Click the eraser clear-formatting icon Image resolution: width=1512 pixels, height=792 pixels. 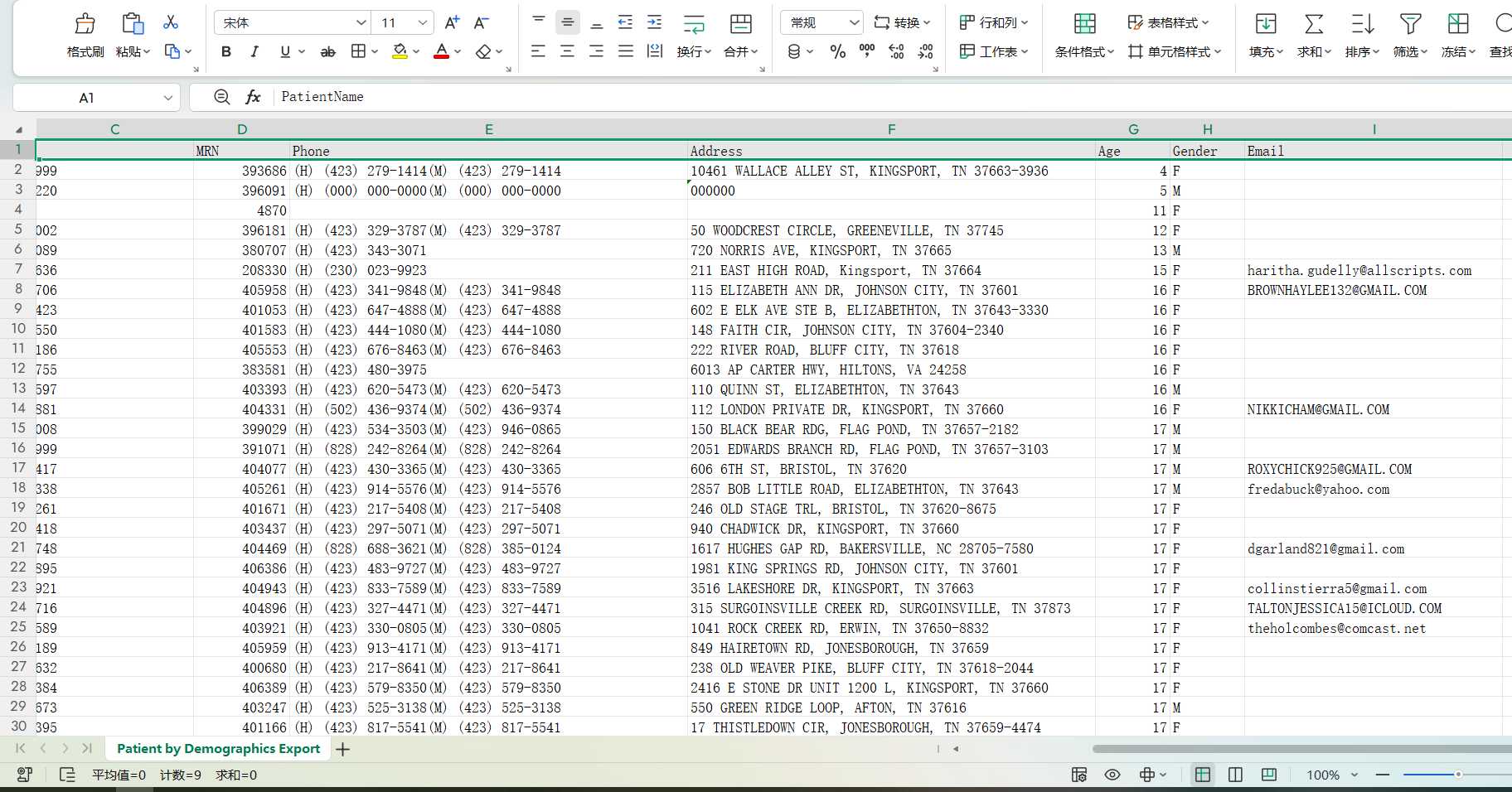coord(483,51)
